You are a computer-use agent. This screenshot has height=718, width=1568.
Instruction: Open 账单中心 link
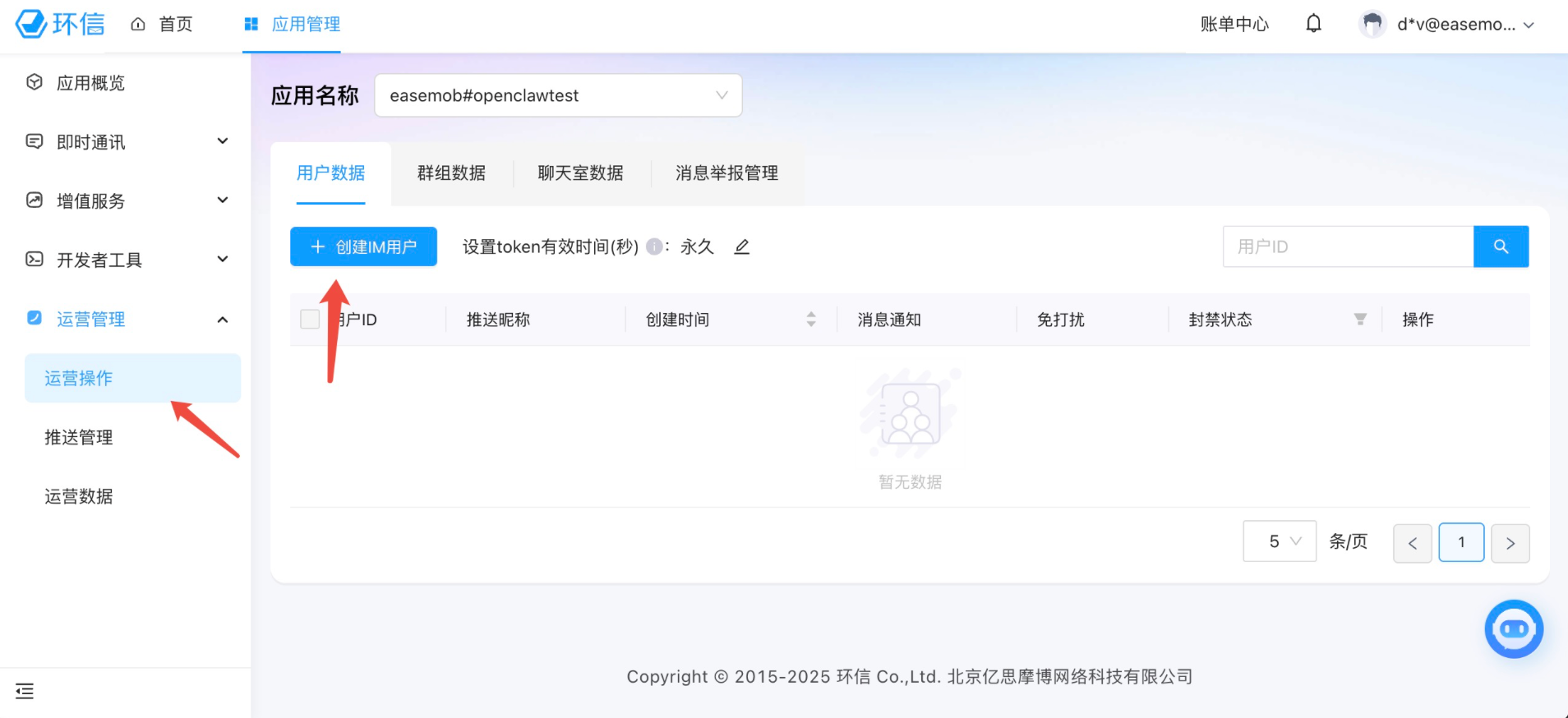[x=1234, y=25]
